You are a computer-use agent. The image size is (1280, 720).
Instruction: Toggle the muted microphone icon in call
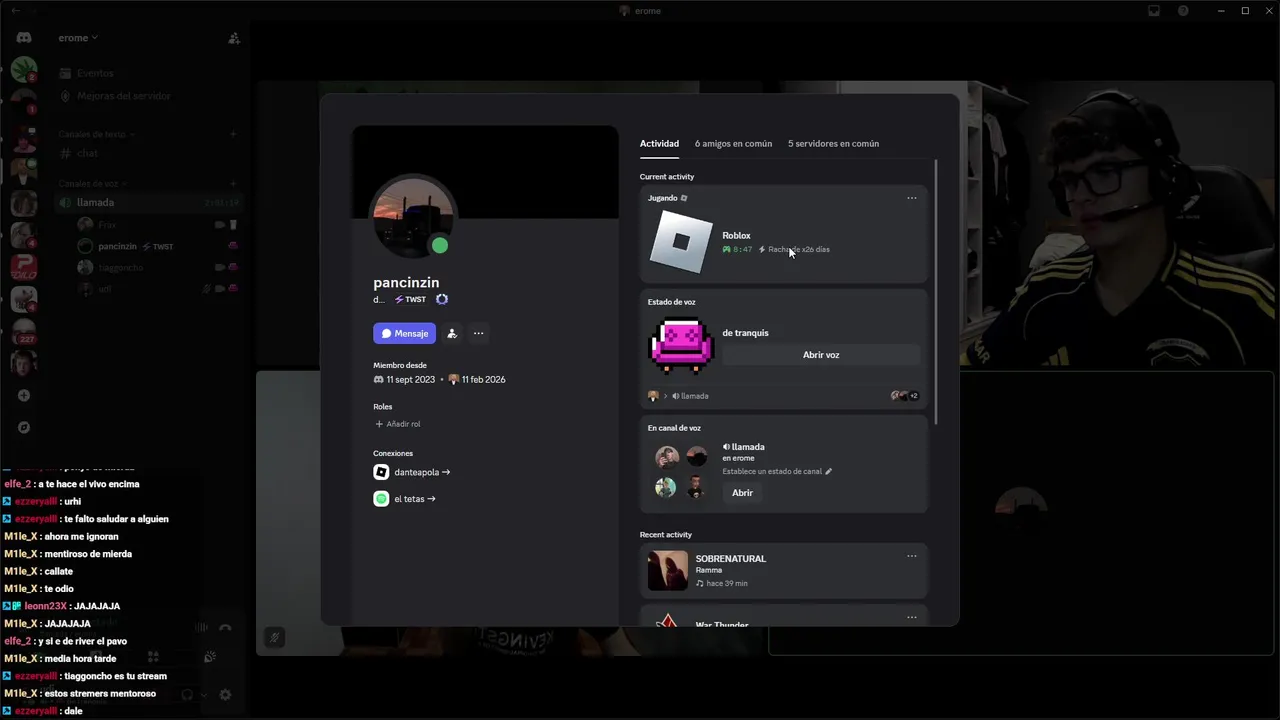(x=274, y=637)
